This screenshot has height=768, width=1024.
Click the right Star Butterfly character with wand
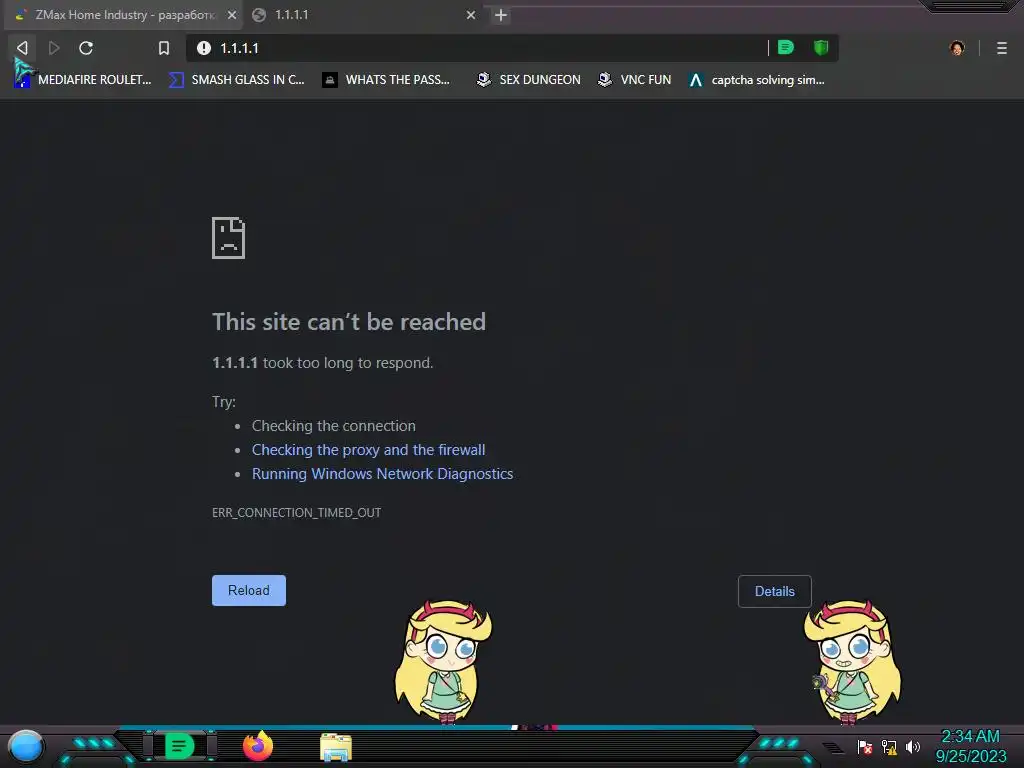pos(852,662)
